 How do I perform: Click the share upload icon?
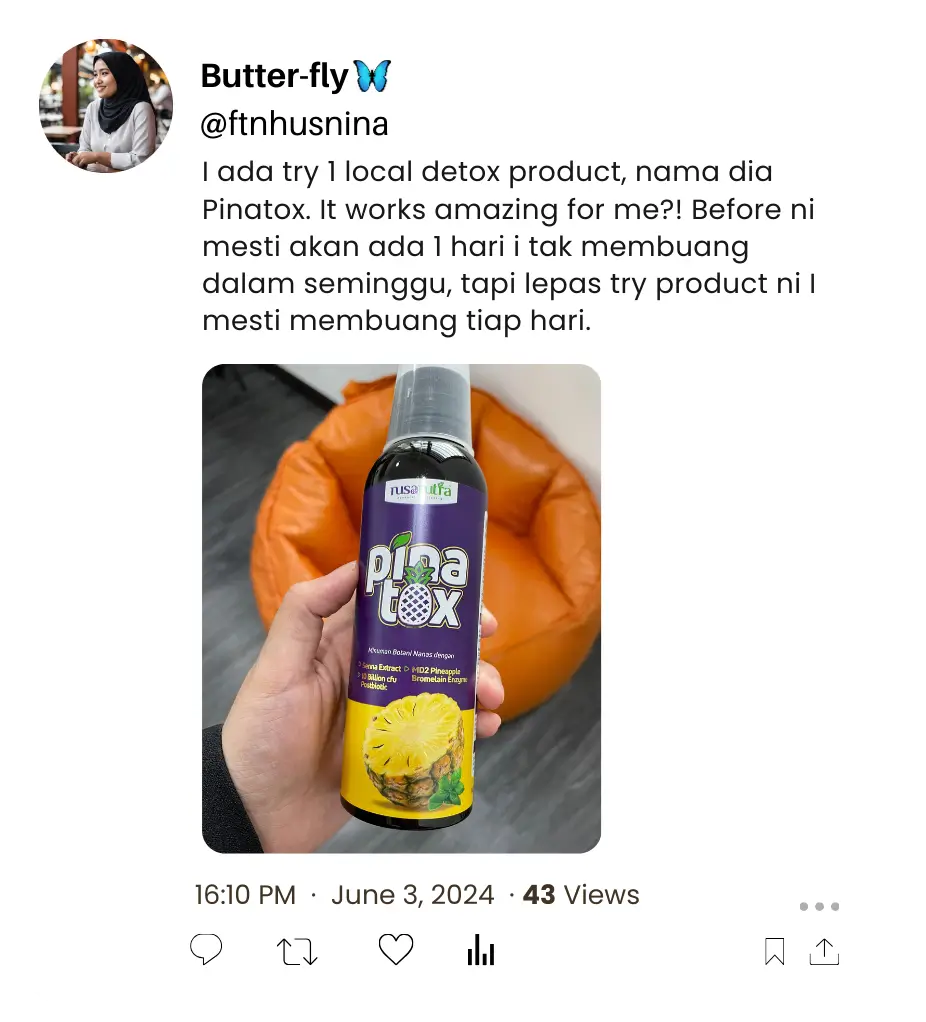click(x=824, y=951)
